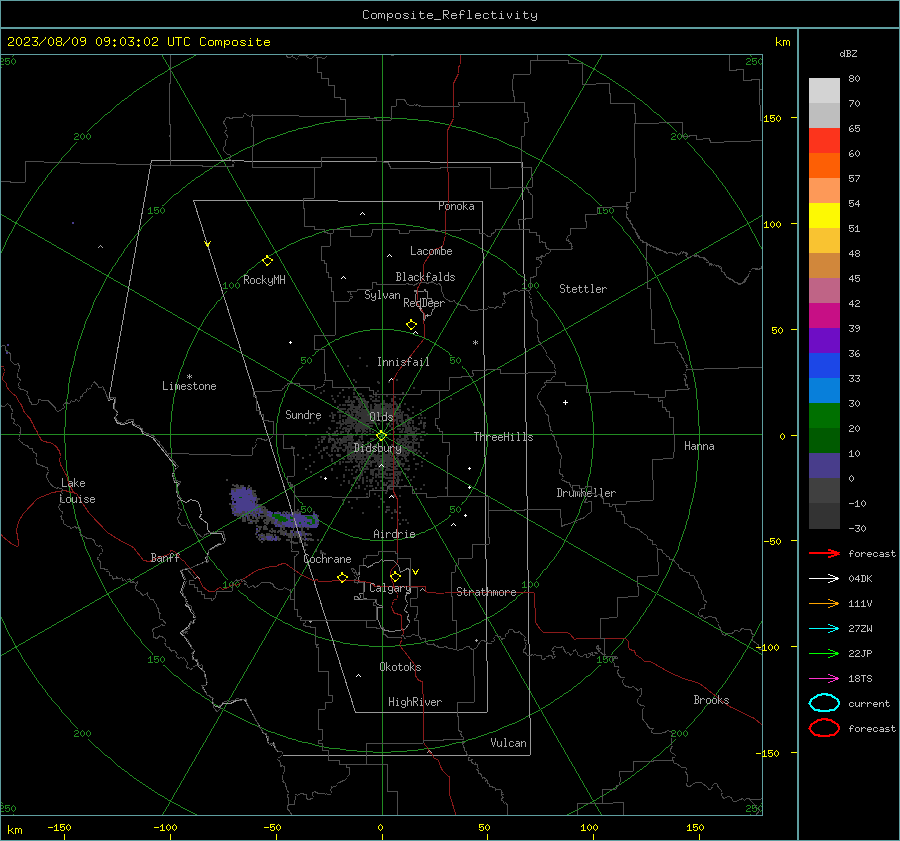The image size is (900, 841).
Task: Select the purple 36-39 dBZ color swatch
Action: (x=824, y=340)
